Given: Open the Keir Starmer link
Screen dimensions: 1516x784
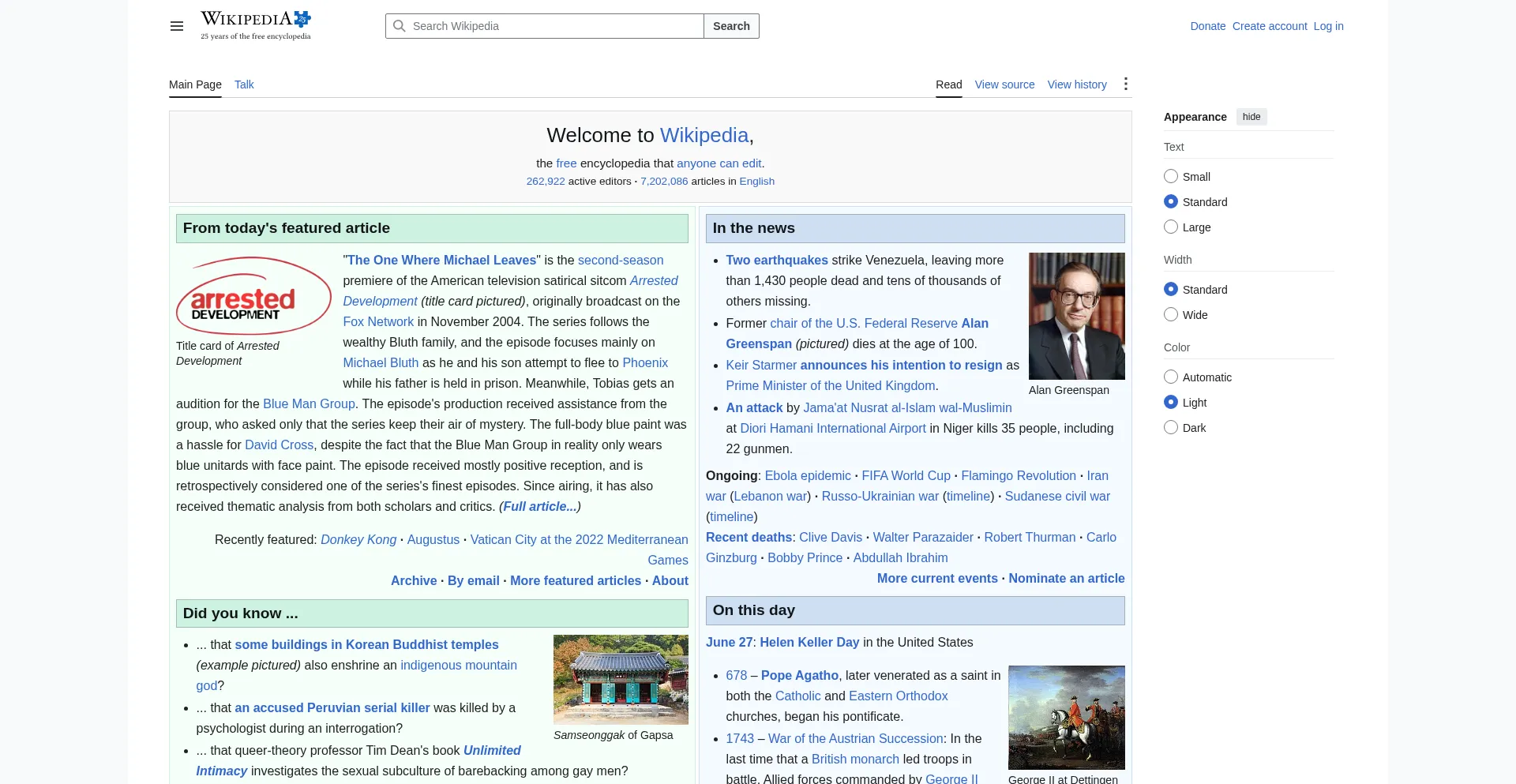Looking at the screenshot, I should pyautogui.click(x=761, y=365).
